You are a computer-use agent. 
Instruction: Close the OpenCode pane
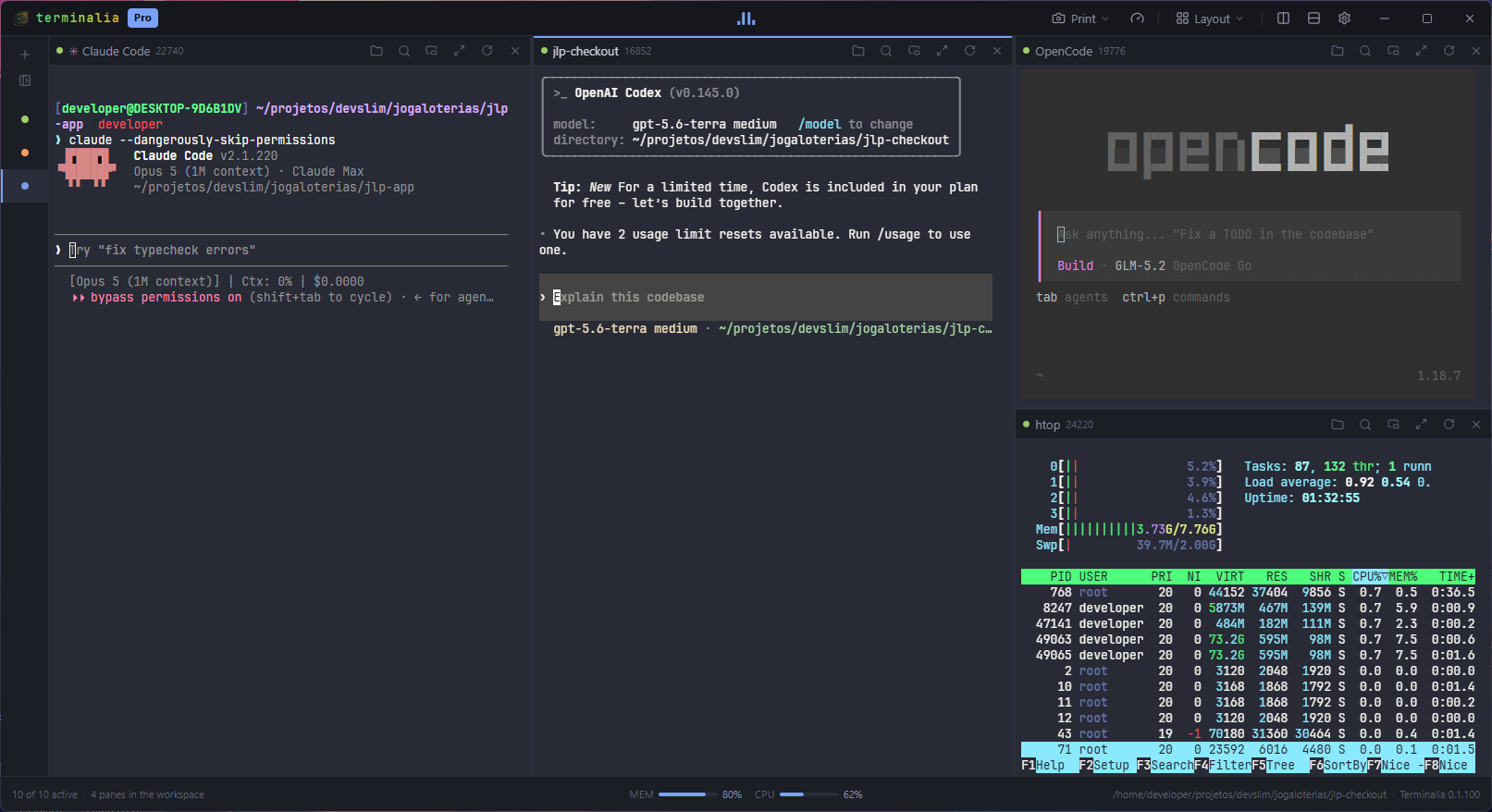[1476, 51]
